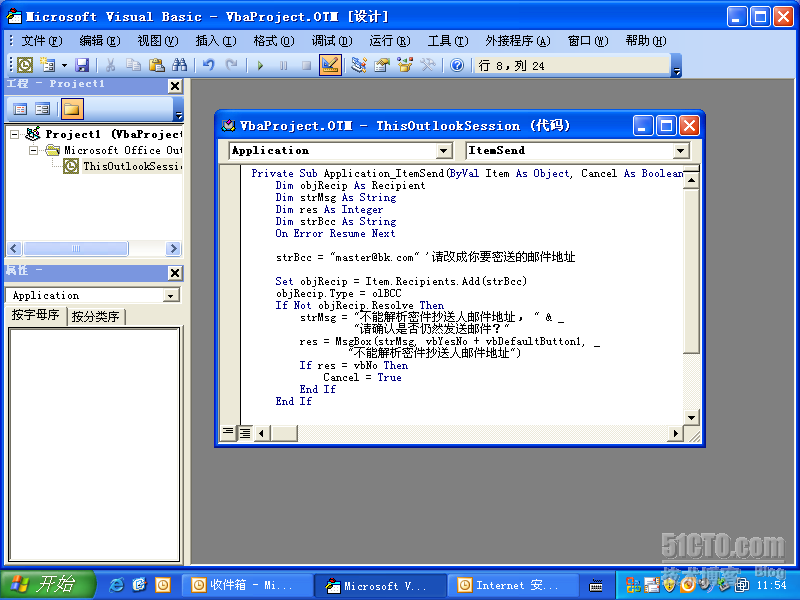Screen dimensions: 800x600
Task: Open the 文件(F) menu
Action: click(x=41, y=41)
